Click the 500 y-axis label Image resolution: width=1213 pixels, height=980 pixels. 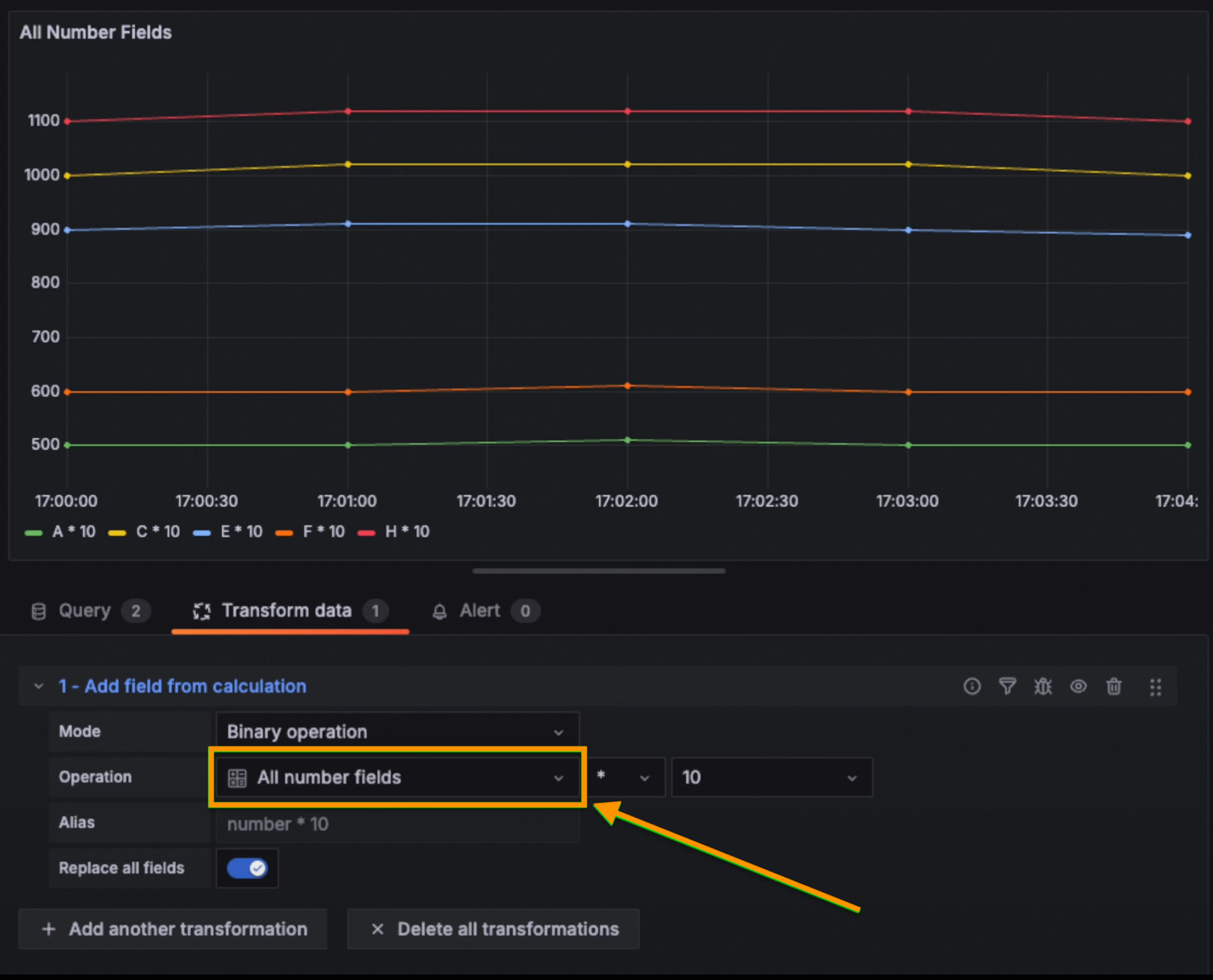click(45, 445)
